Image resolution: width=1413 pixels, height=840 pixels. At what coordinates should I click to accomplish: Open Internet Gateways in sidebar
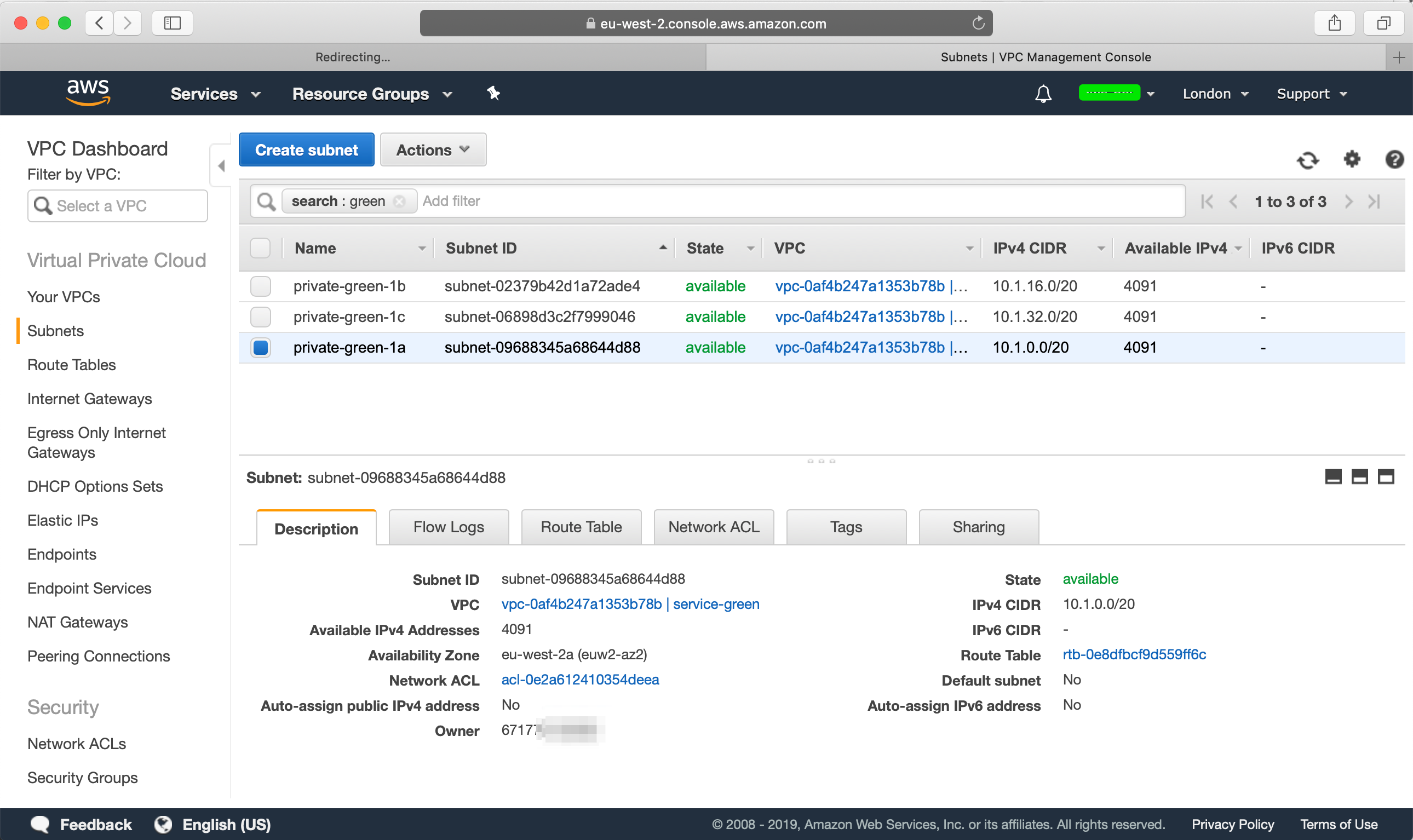pyautogui.click(x=89, y=399)
